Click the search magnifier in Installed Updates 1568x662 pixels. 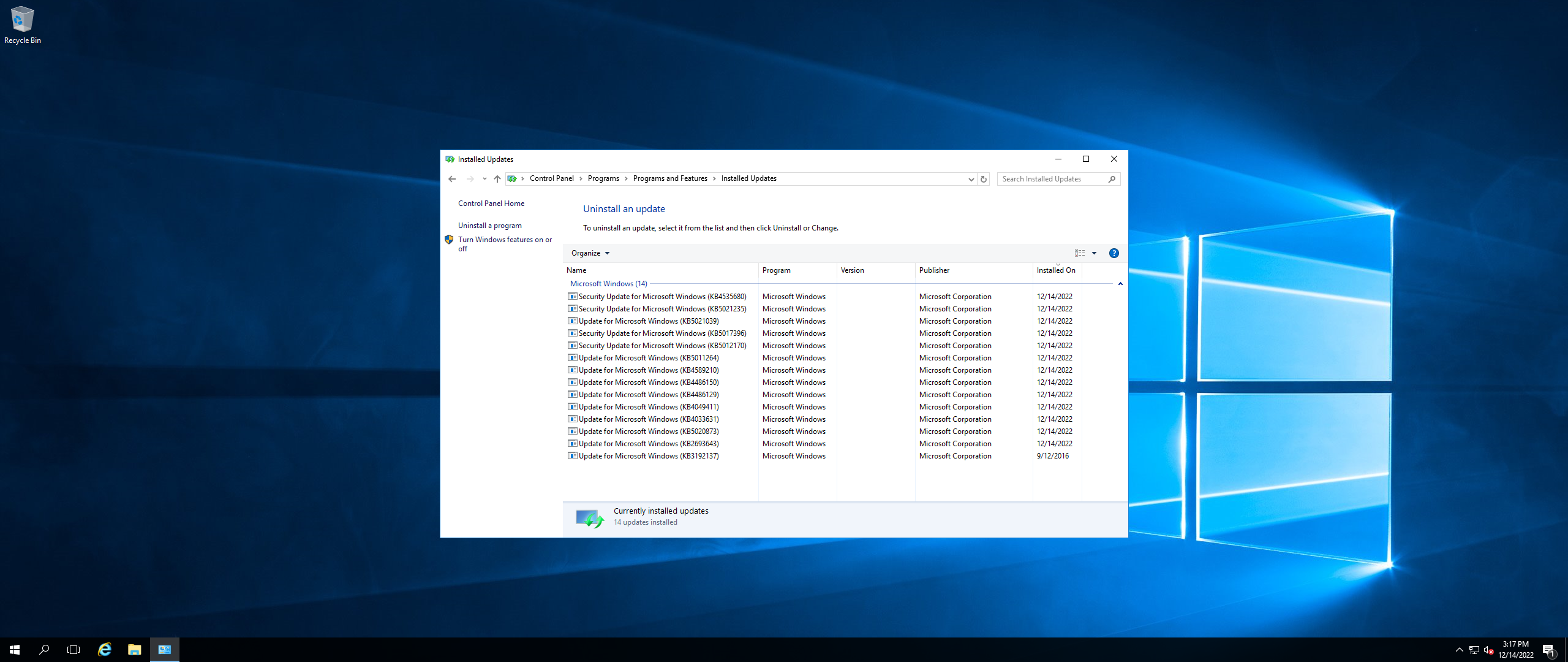coord(1112,179)
